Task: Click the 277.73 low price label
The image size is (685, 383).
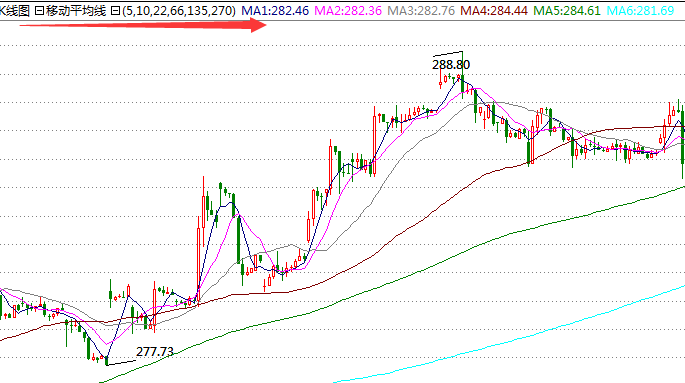Action: (155, 352)
